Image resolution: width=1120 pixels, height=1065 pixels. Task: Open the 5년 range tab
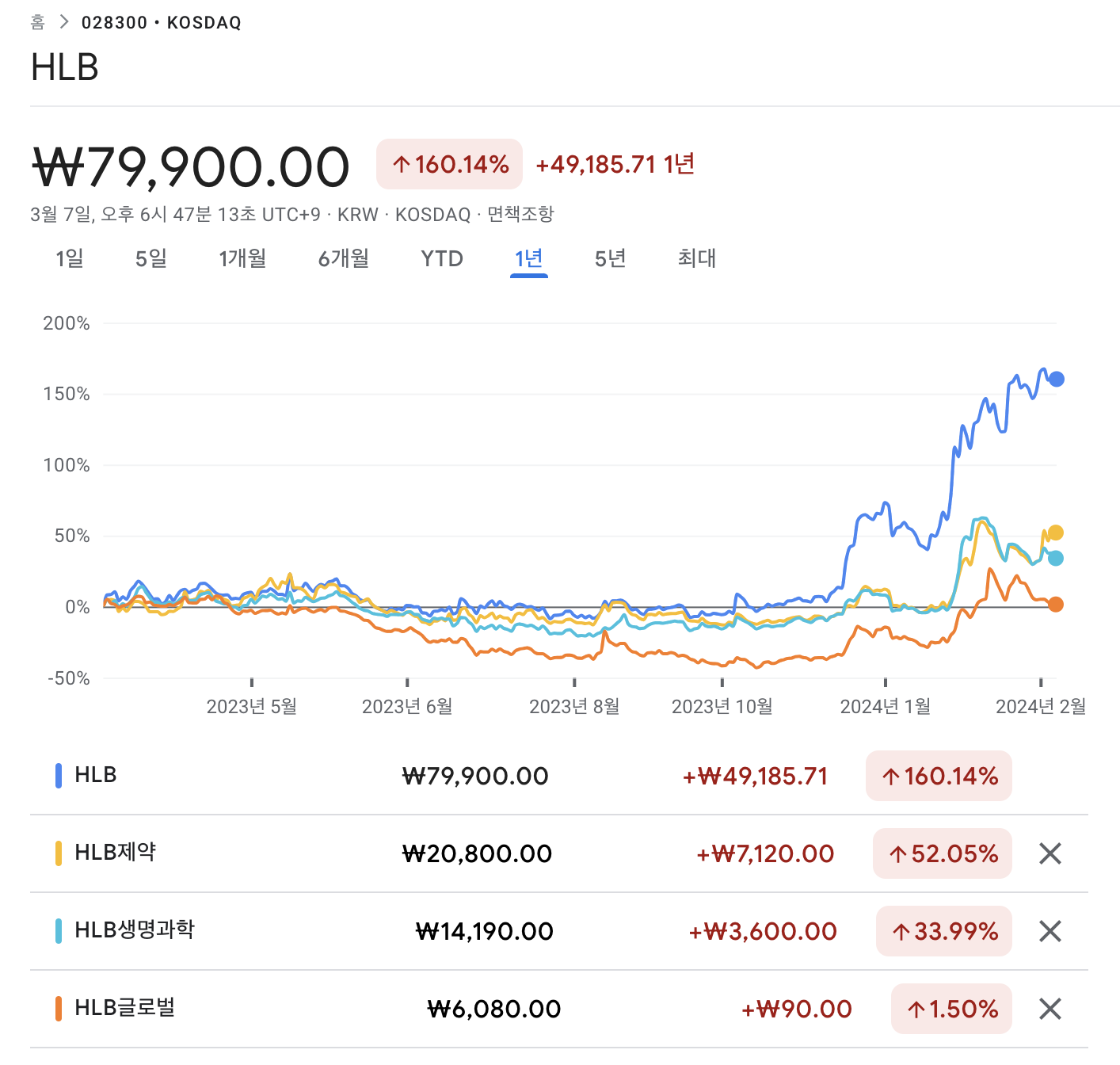pos(610,258)
